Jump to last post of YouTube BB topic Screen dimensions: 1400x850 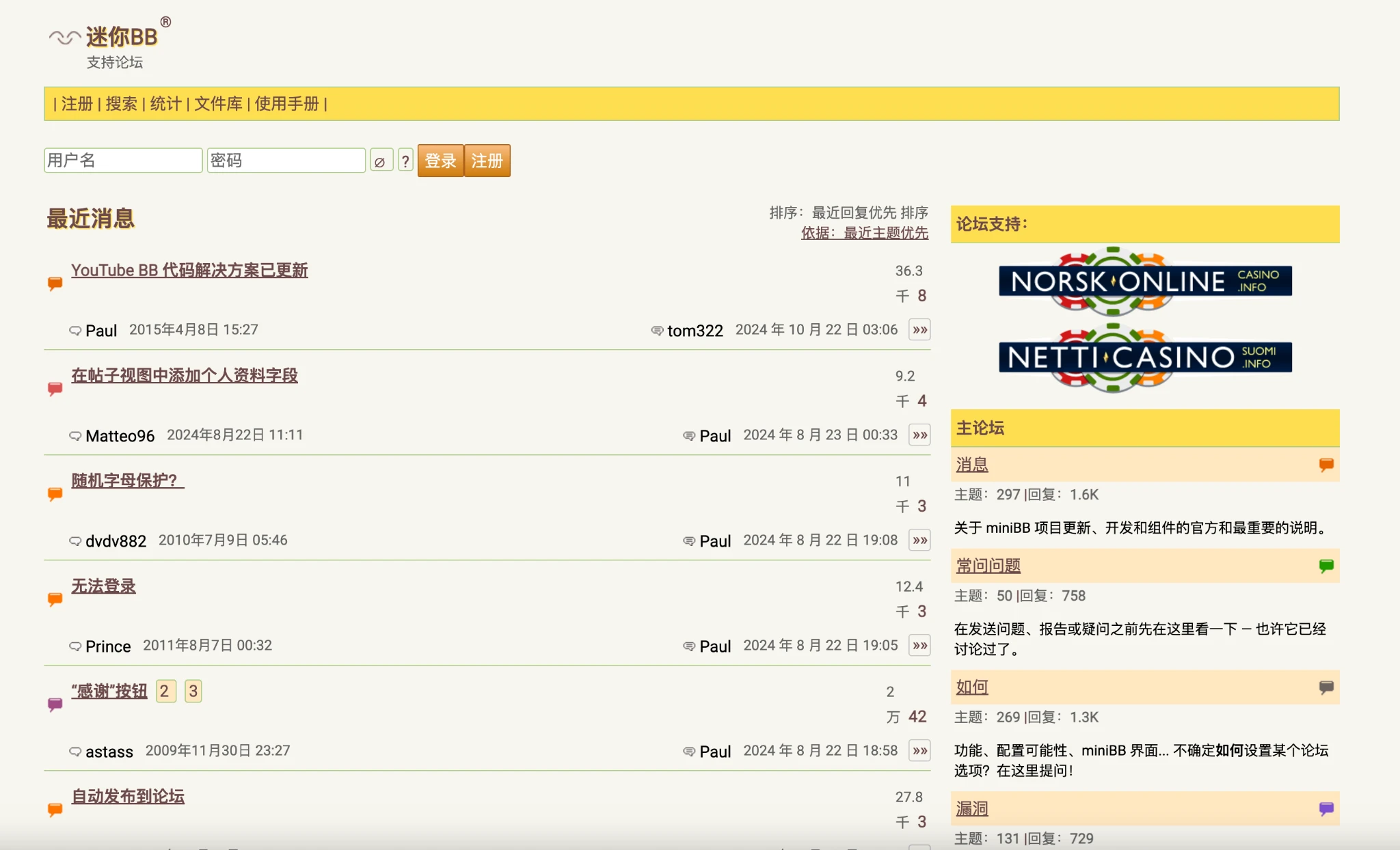point(919,330)
